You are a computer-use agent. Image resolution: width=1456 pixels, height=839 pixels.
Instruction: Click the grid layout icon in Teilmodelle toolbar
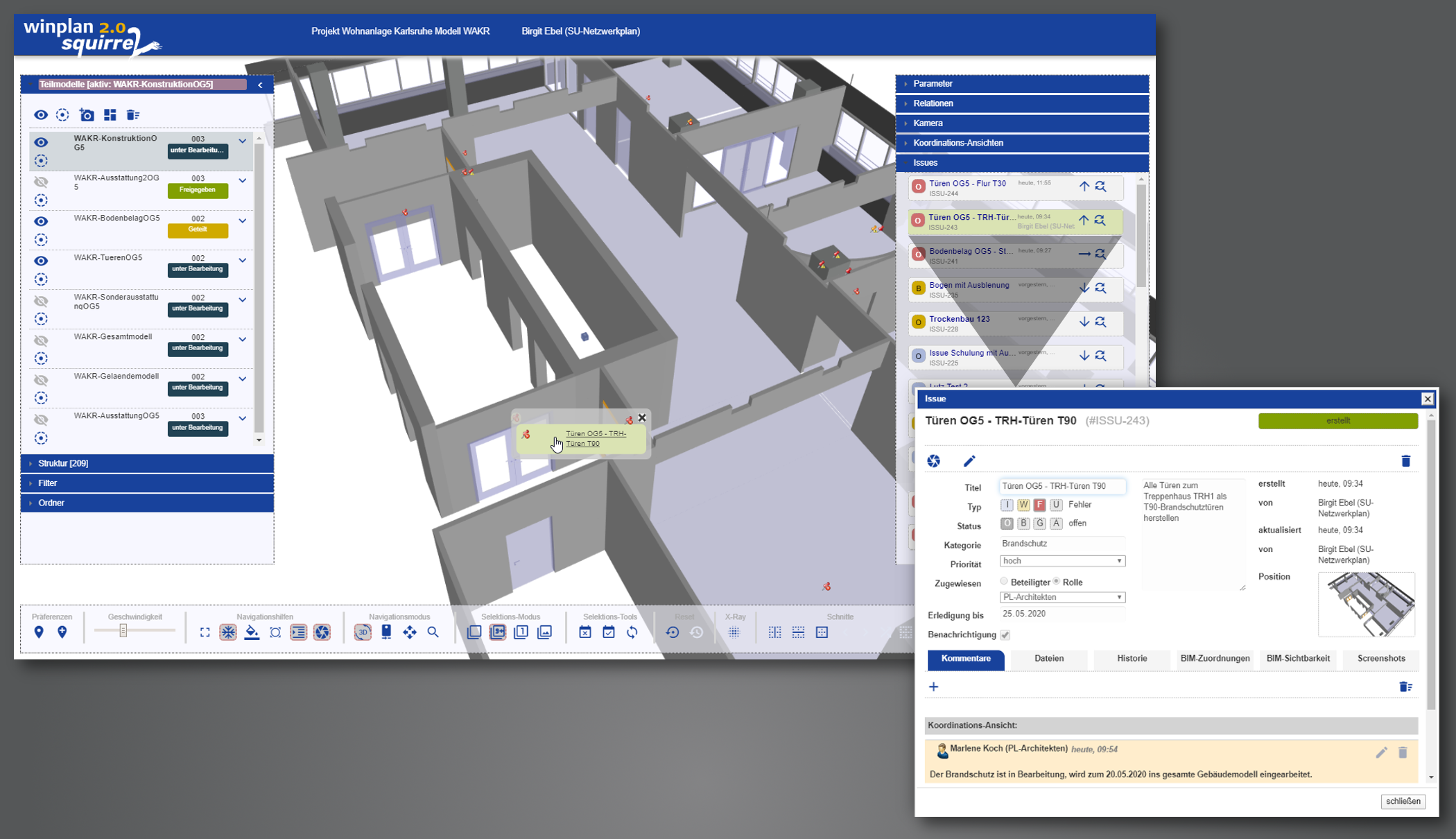point(110,115)
